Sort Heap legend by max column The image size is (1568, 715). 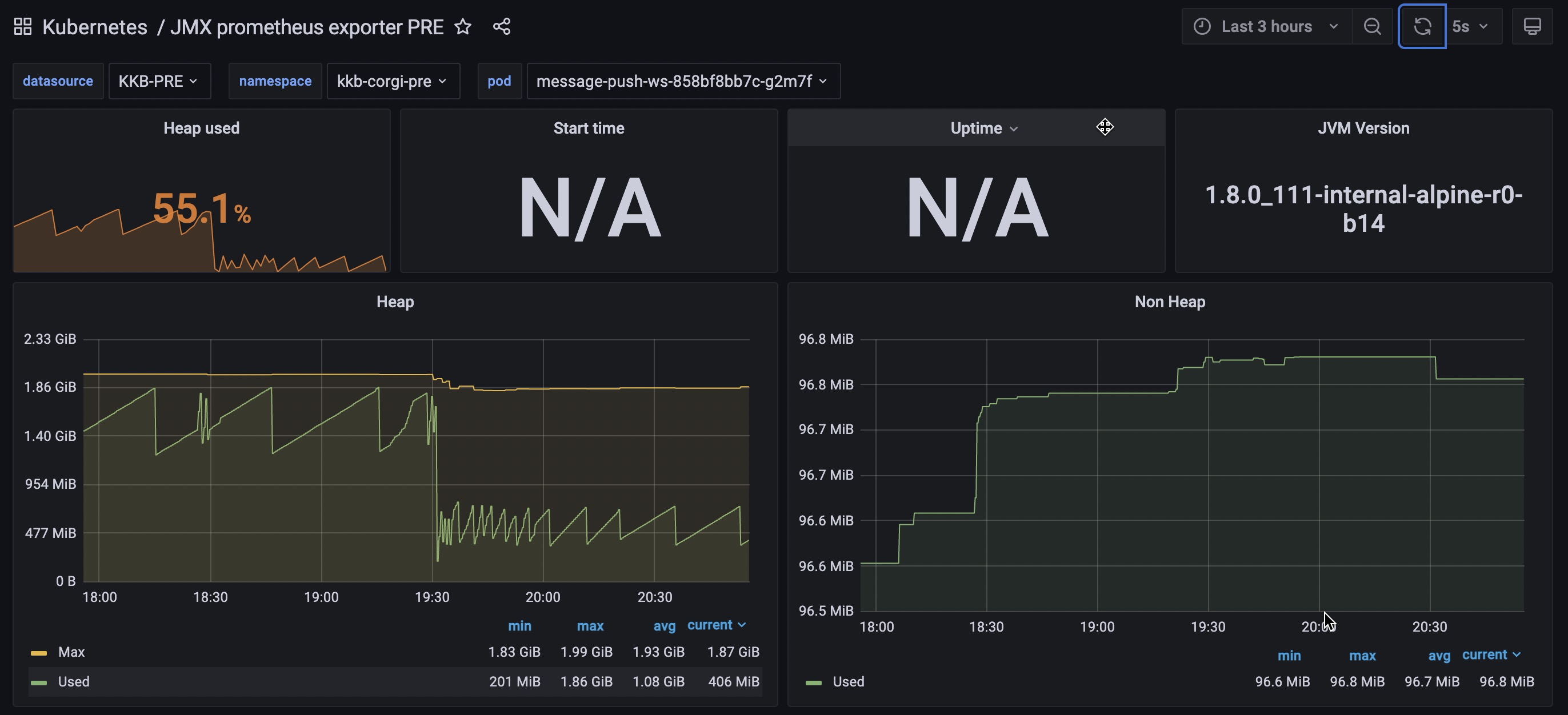coord(590,625)
